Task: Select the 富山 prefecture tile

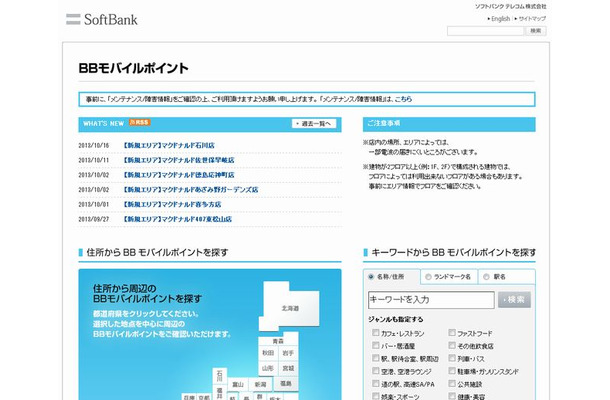Action: click(238, 384)
